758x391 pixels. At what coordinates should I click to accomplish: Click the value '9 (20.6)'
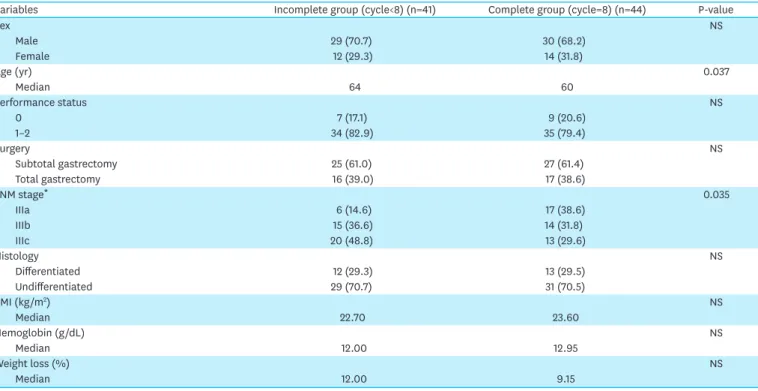coord(567,118)
